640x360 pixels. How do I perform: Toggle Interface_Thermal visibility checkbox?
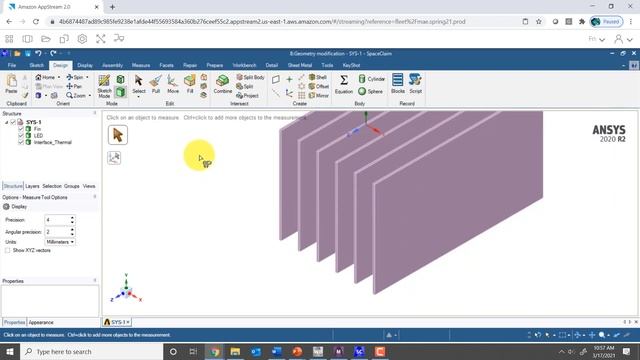[21, 142]
